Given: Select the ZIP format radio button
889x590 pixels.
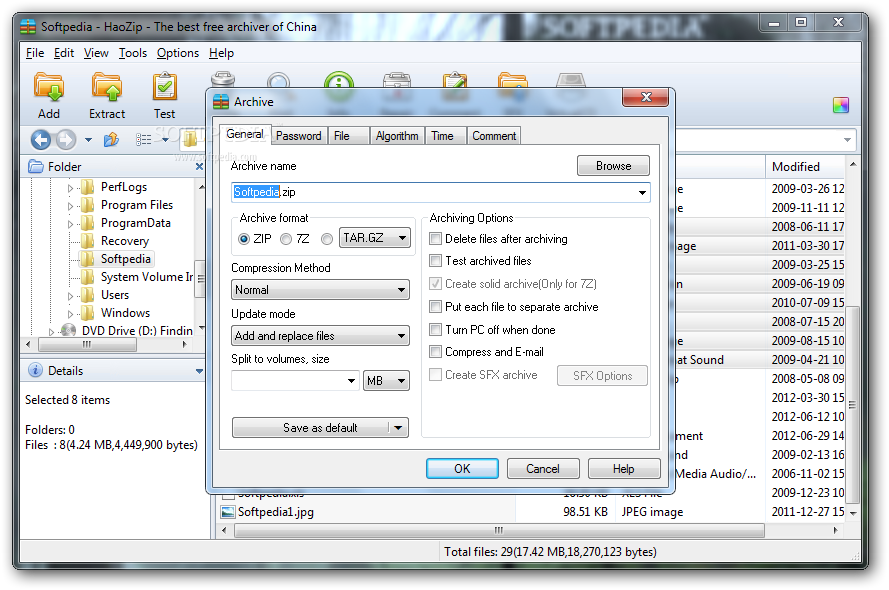Looking at the screenshot, I should (x=244, y=239).
